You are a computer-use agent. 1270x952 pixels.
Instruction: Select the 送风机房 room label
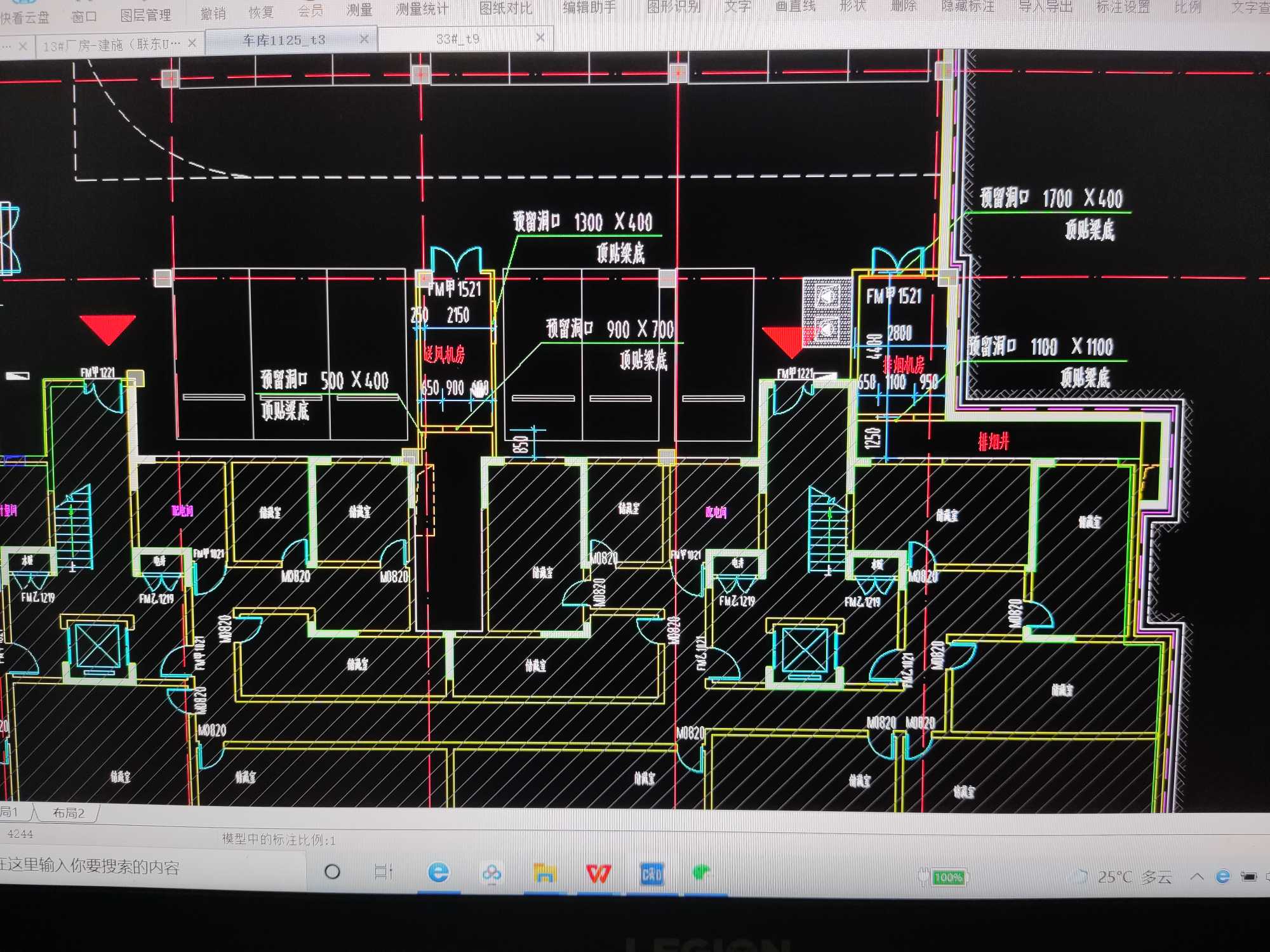[444, 354]
